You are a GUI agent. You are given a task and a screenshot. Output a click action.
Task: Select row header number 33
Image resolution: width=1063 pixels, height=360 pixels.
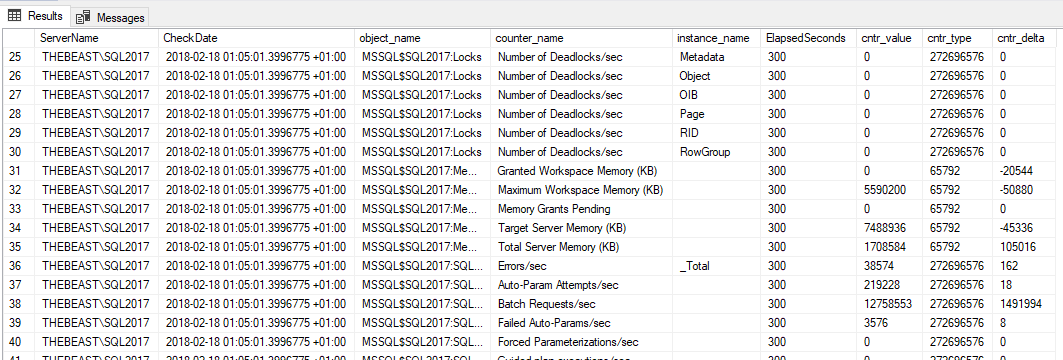pyautogui.click(x=17, y=209)
